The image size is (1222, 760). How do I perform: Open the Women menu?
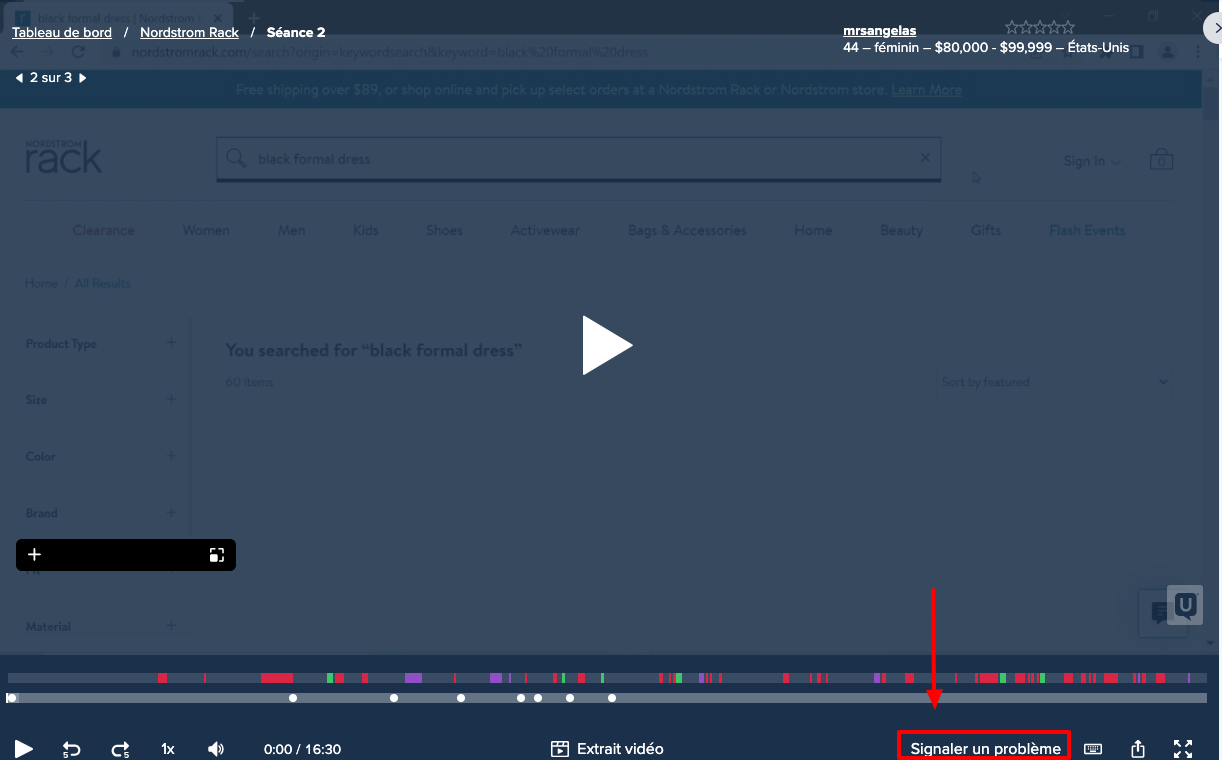pos(206,230)
